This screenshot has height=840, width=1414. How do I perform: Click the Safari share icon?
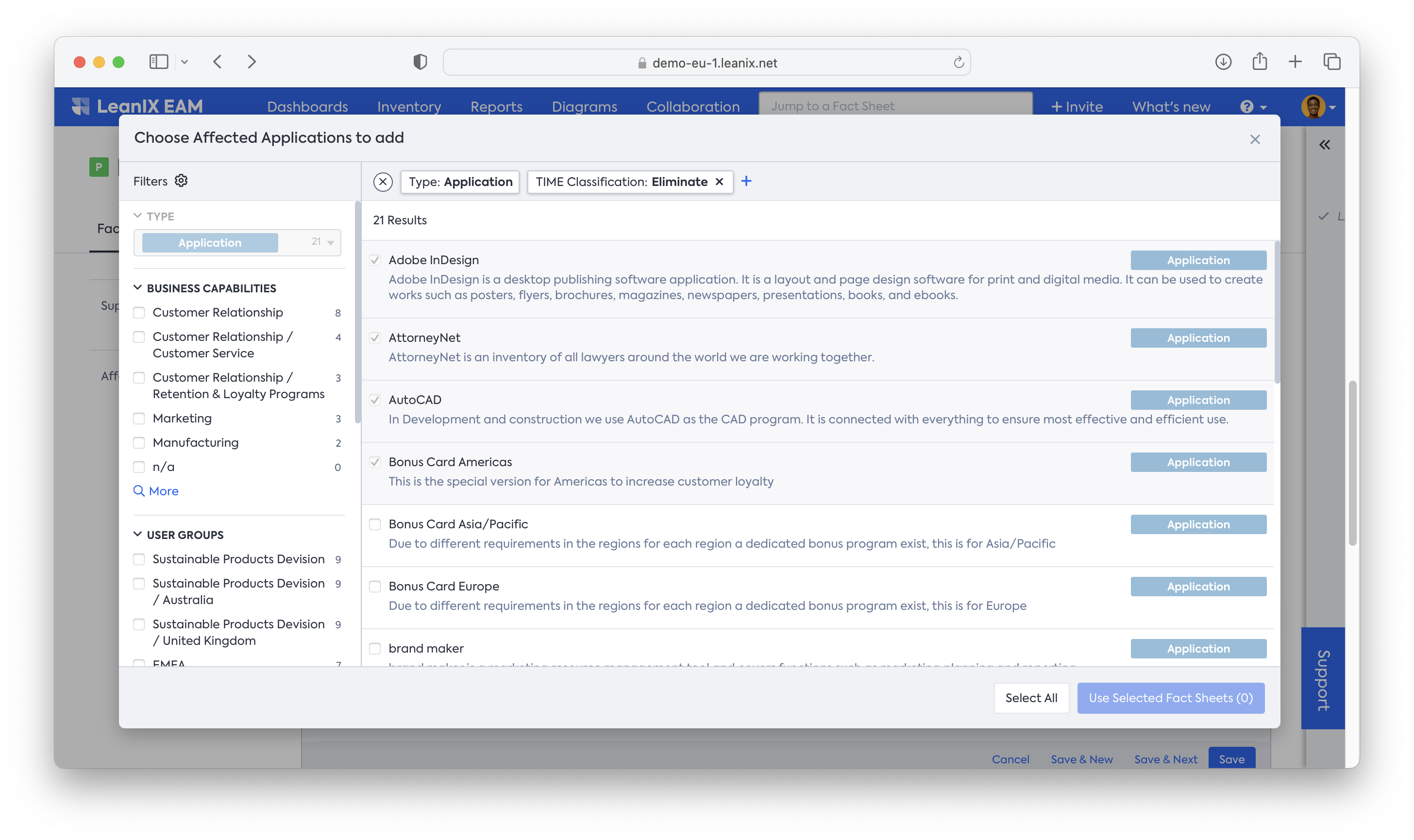coord(1259,62)
